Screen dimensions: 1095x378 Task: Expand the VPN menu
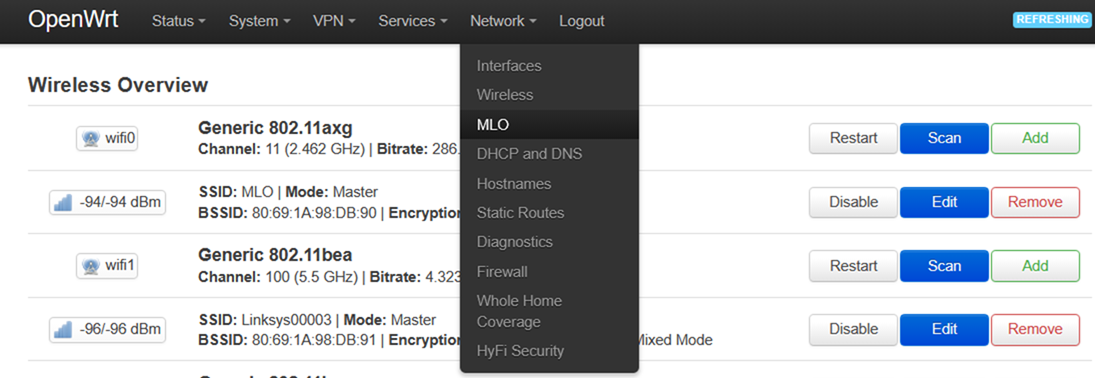pyautogui.click(x=334, y=21)
